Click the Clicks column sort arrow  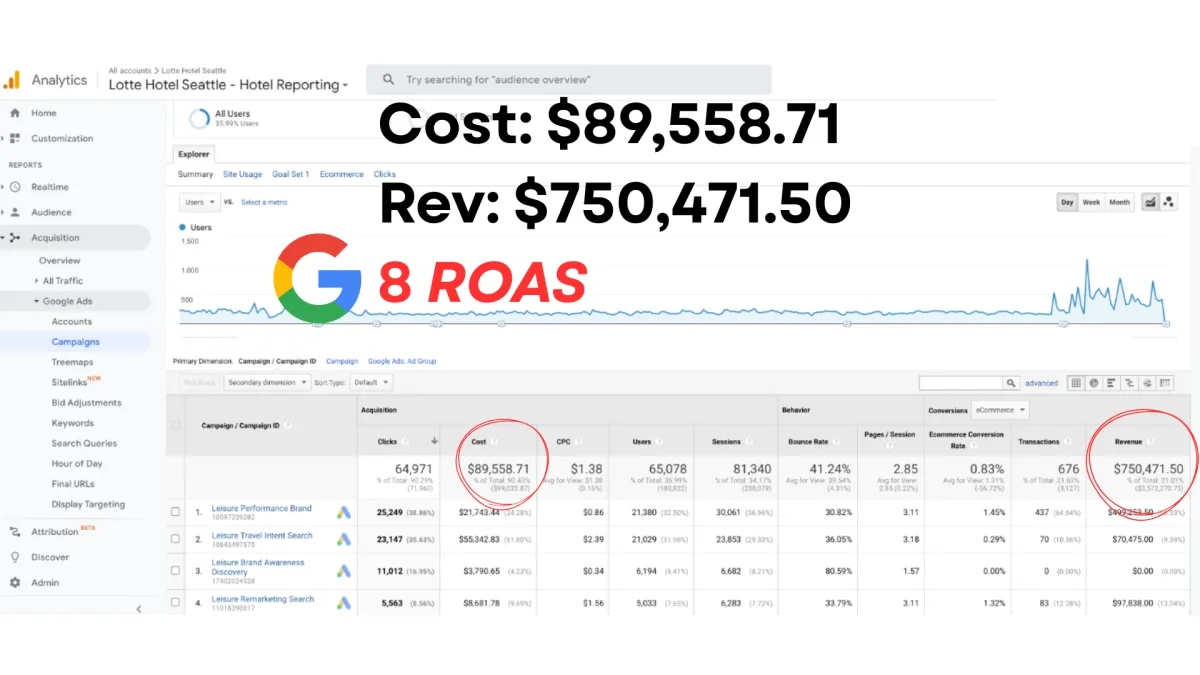(x=434, y=441)
